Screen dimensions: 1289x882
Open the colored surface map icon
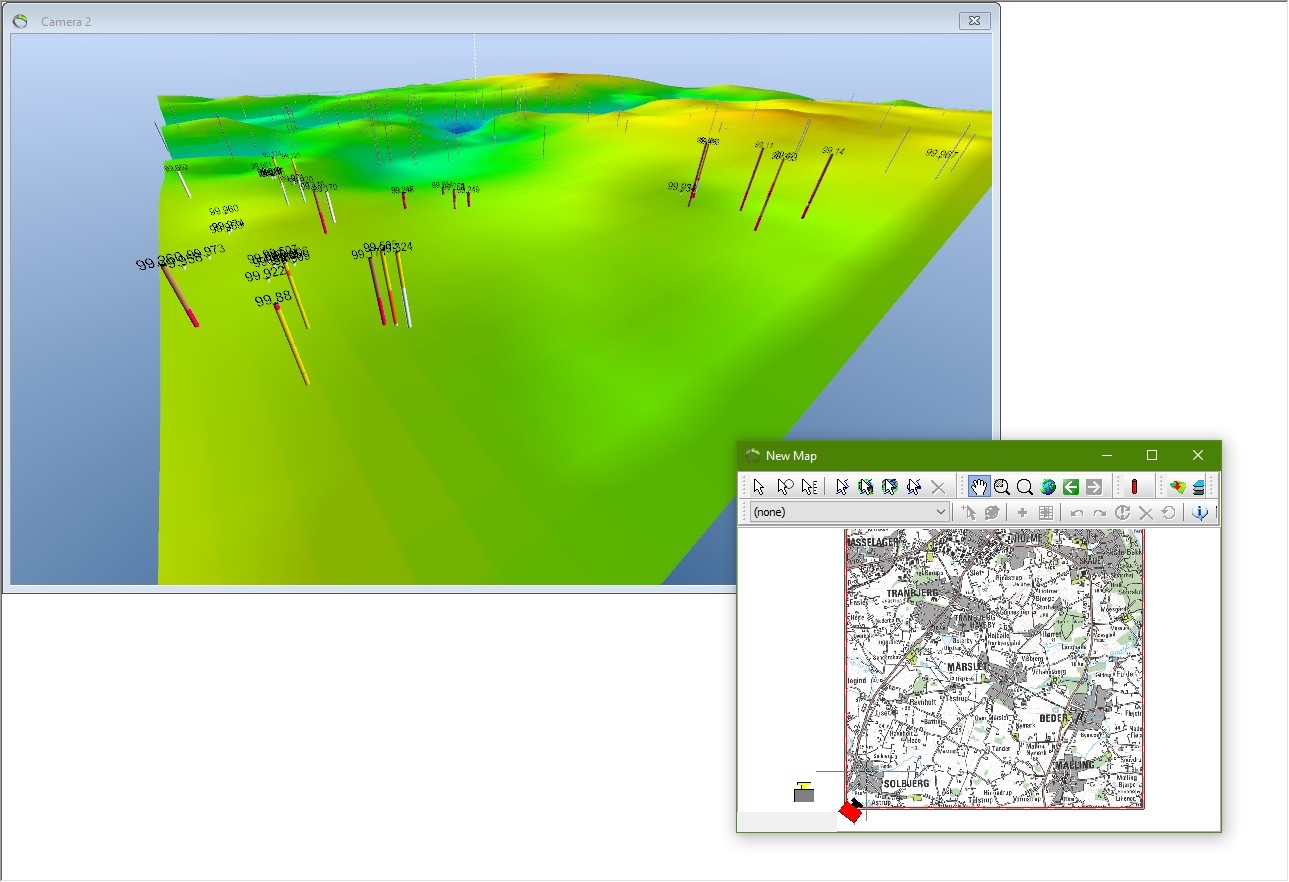[1176, 487]
